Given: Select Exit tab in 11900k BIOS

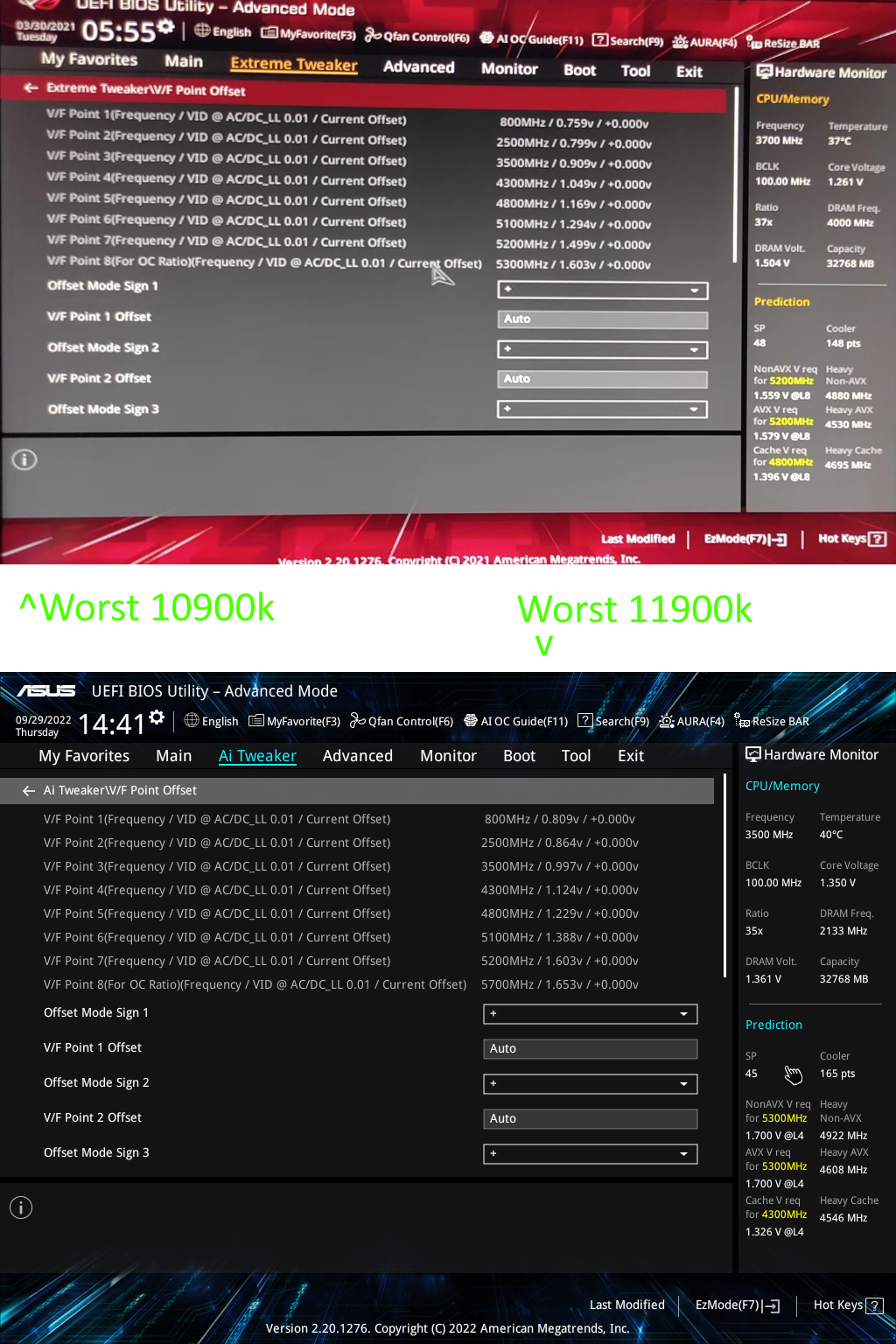Looking at the screenshot, I should click(630, 756).
